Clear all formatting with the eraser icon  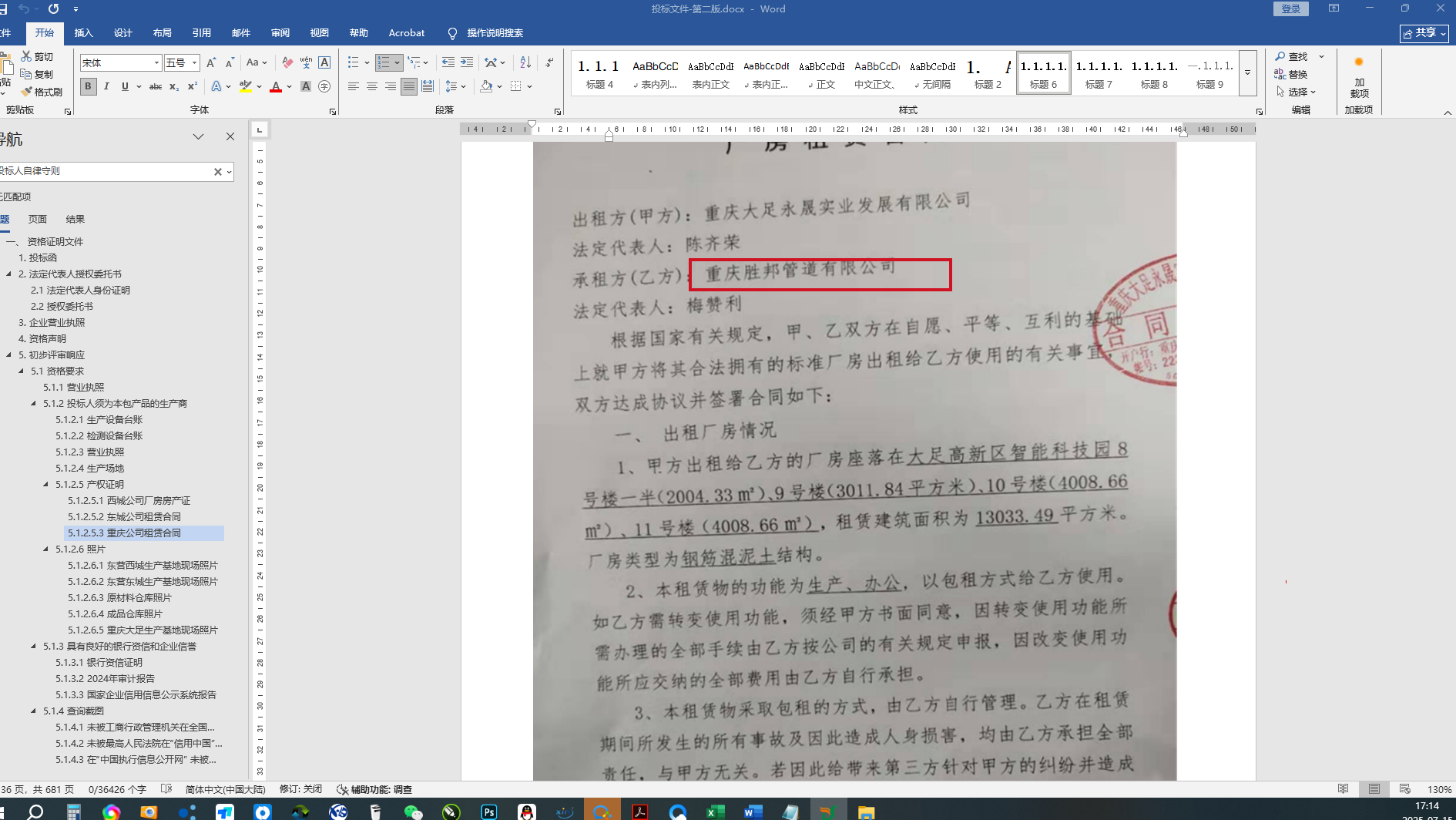coord(287,62)
